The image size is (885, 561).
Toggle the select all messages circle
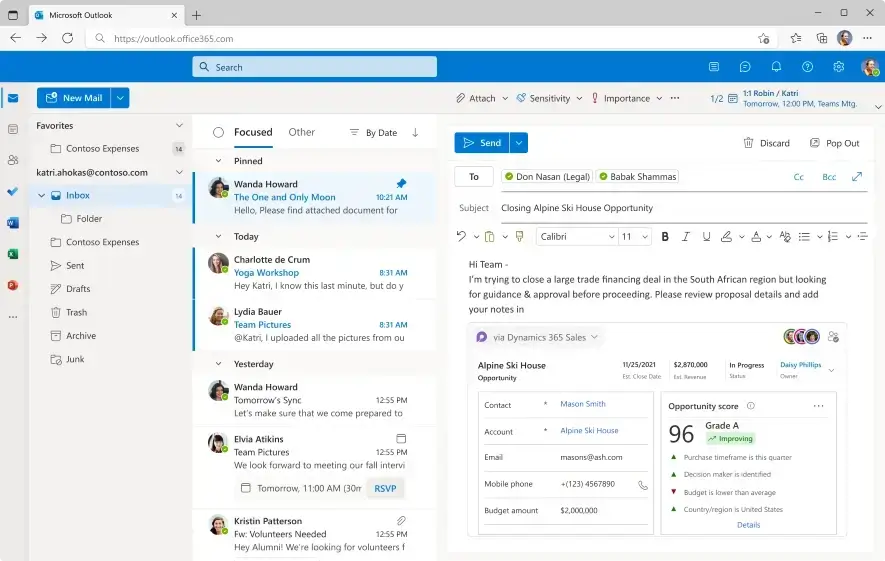click(218, 132)
